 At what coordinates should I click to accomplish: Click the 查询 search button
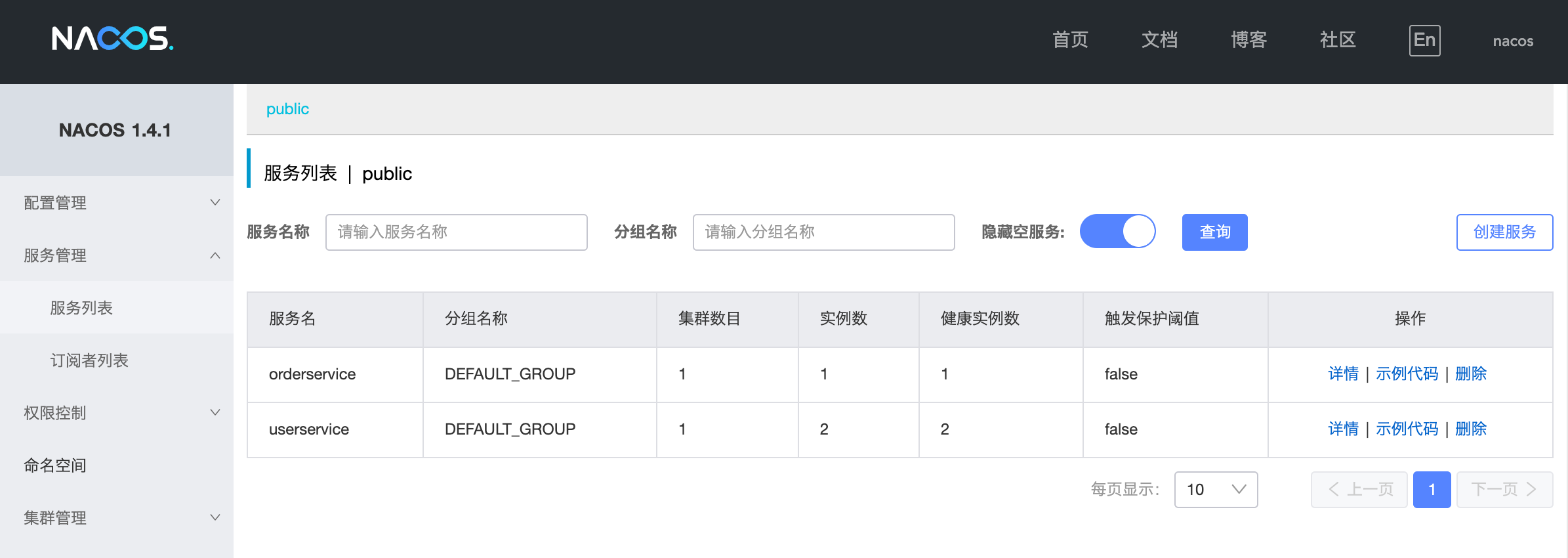point(1214,232)
